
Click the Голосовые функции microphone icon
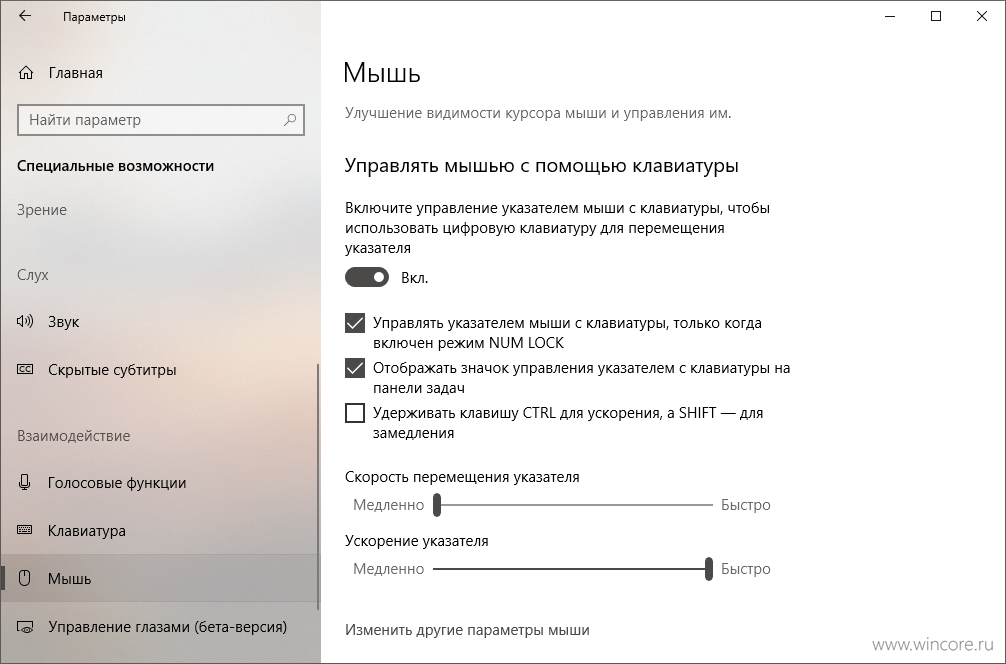tap(25, 482)
